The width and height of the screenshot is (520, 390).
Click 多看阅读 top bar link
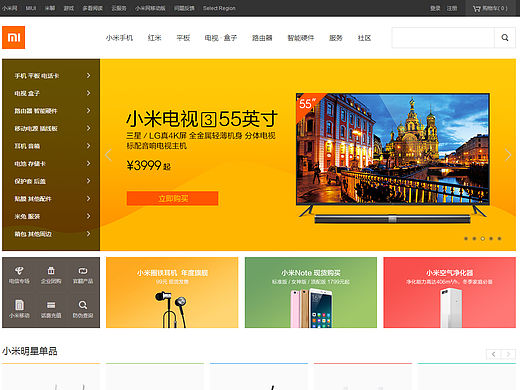(93, 8)
